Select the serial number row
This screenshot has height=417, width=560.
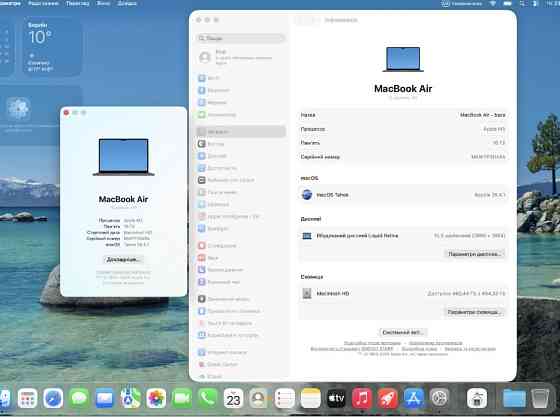point(403,156)
